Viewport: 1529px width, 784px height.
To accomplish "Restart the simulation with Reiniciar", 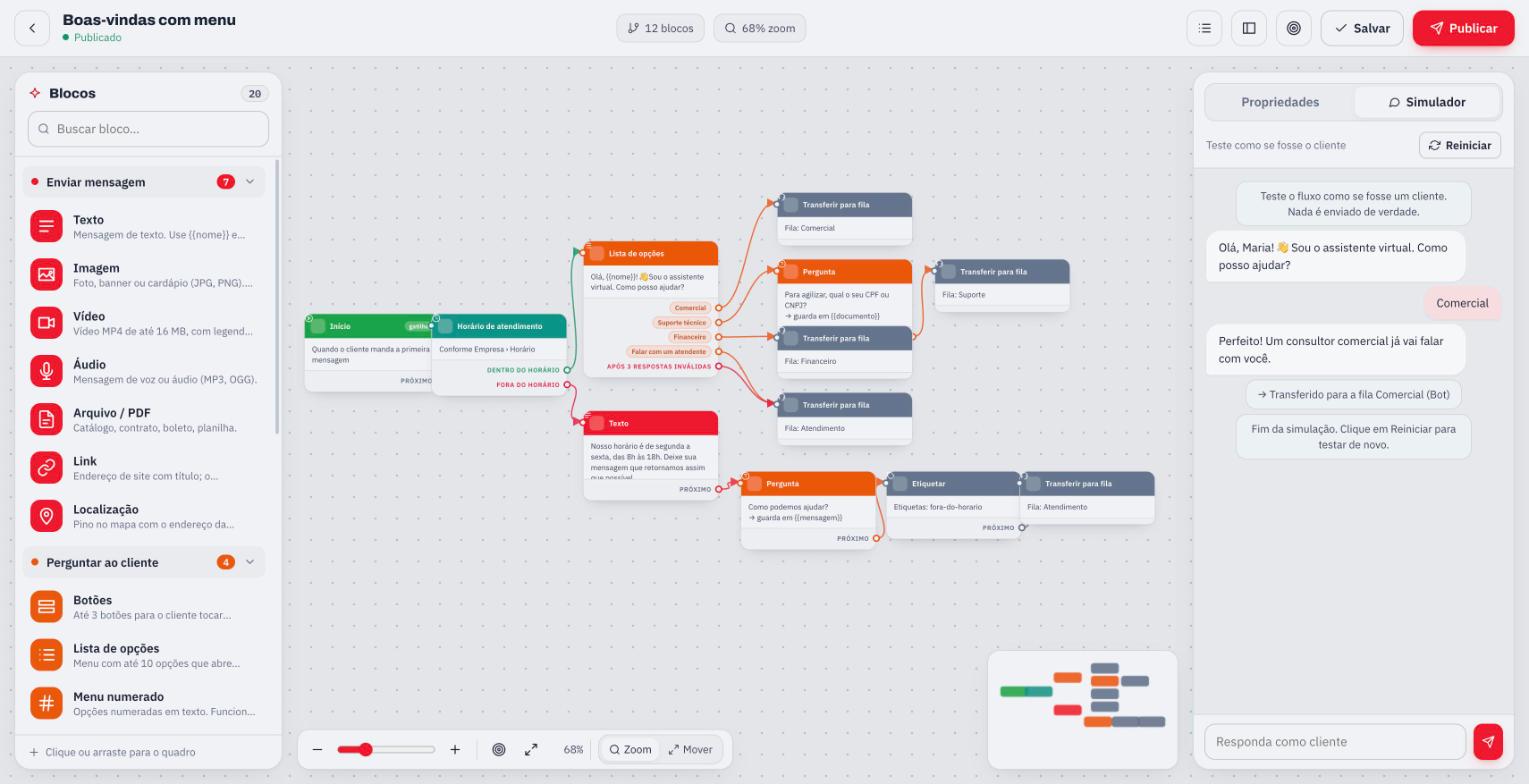I will coord(1460,145).
